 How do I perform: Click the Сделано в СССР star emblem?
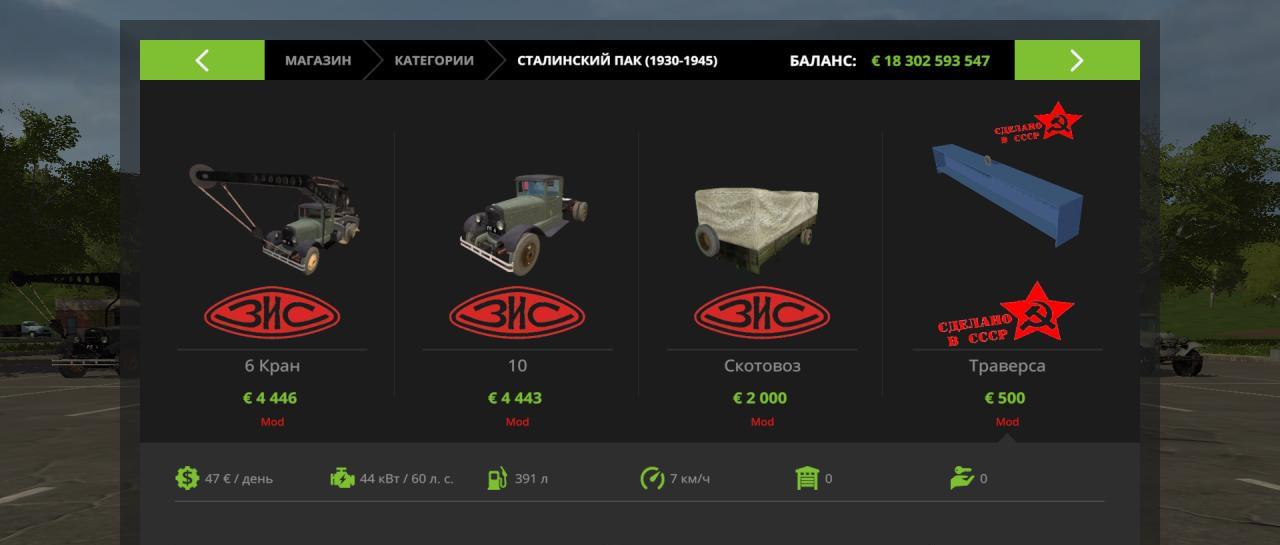1007,315
